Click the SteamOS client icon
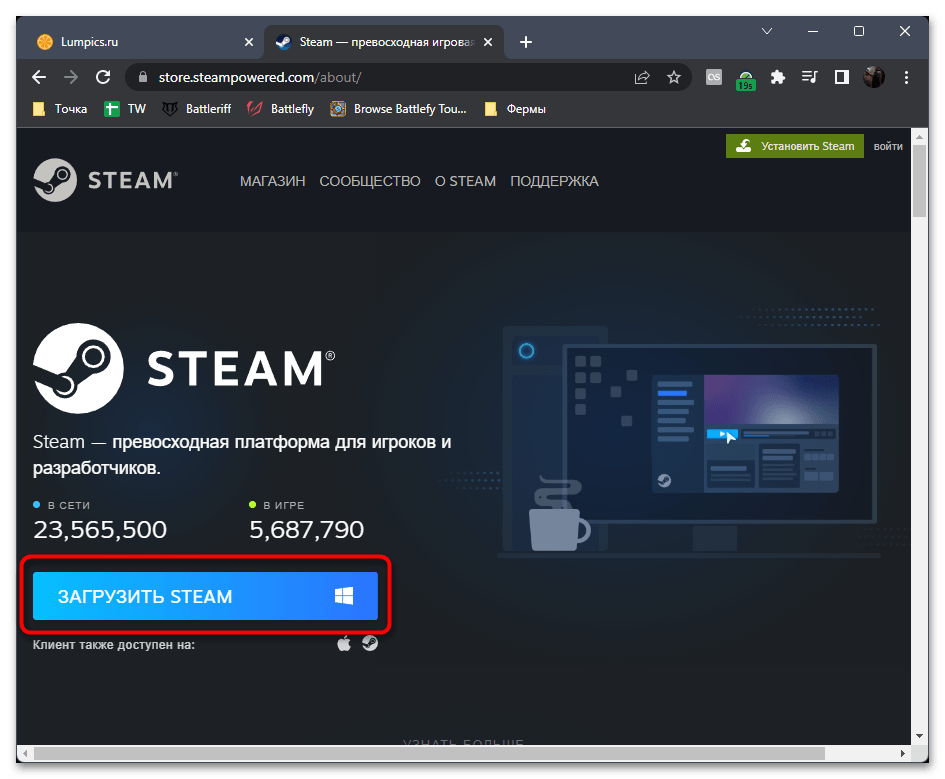Viewport: 945px width, 779px height. click(x=370, y=643)
